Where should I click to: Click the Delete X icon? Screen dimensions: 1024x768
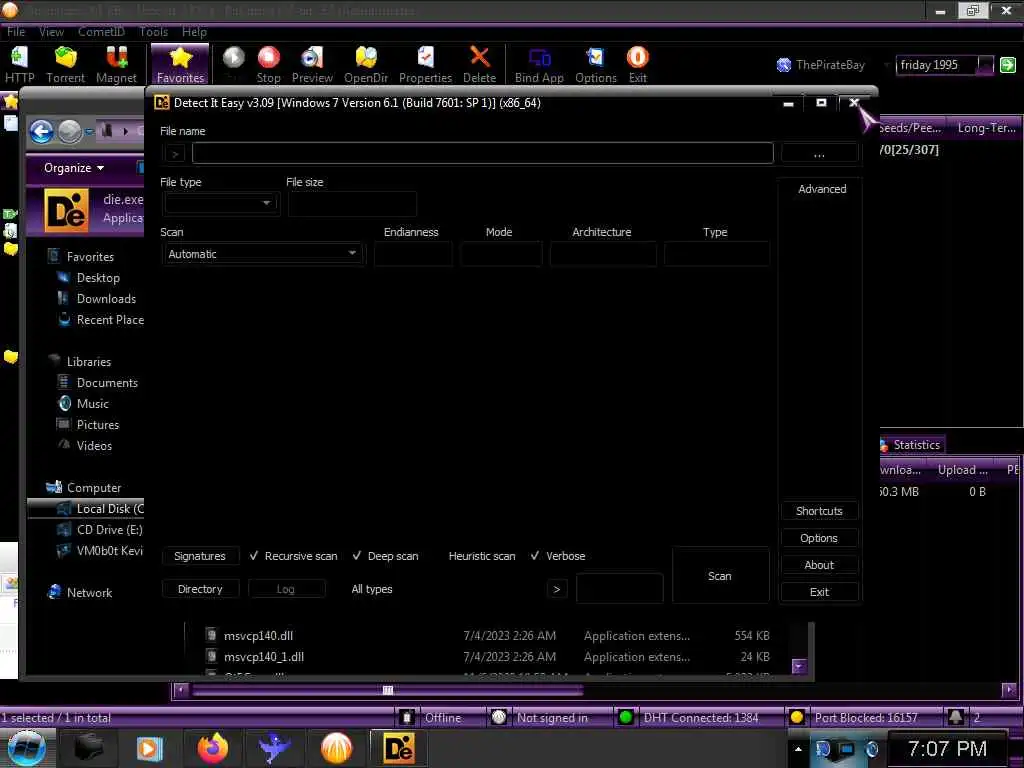point(479,57)
